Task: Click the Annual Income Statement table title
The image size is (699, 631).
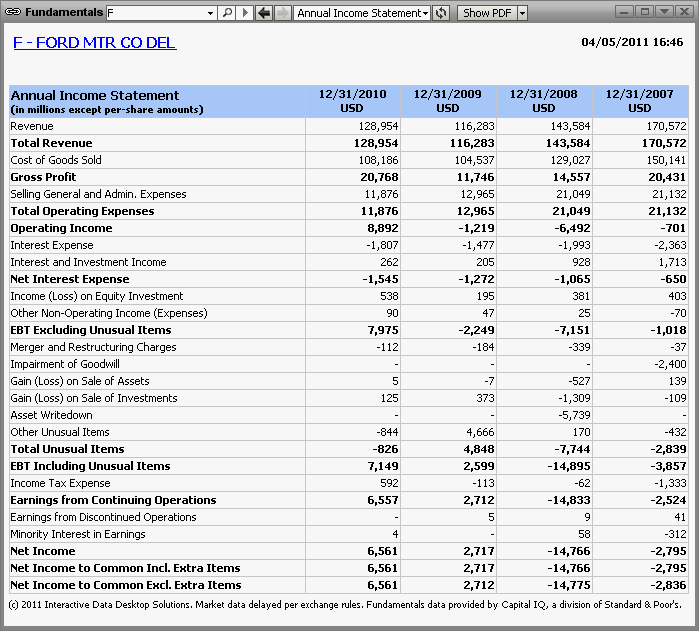Action: coord(95,95)
